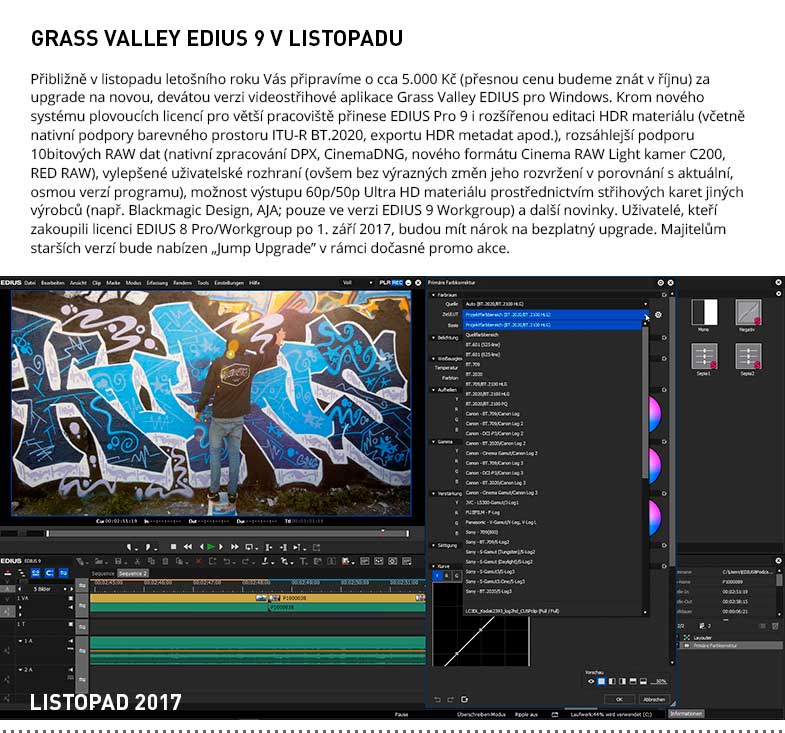Click the Y channel button in Kurve
Image resolution: width=785 pixels, height=733 pixels.
437,576
